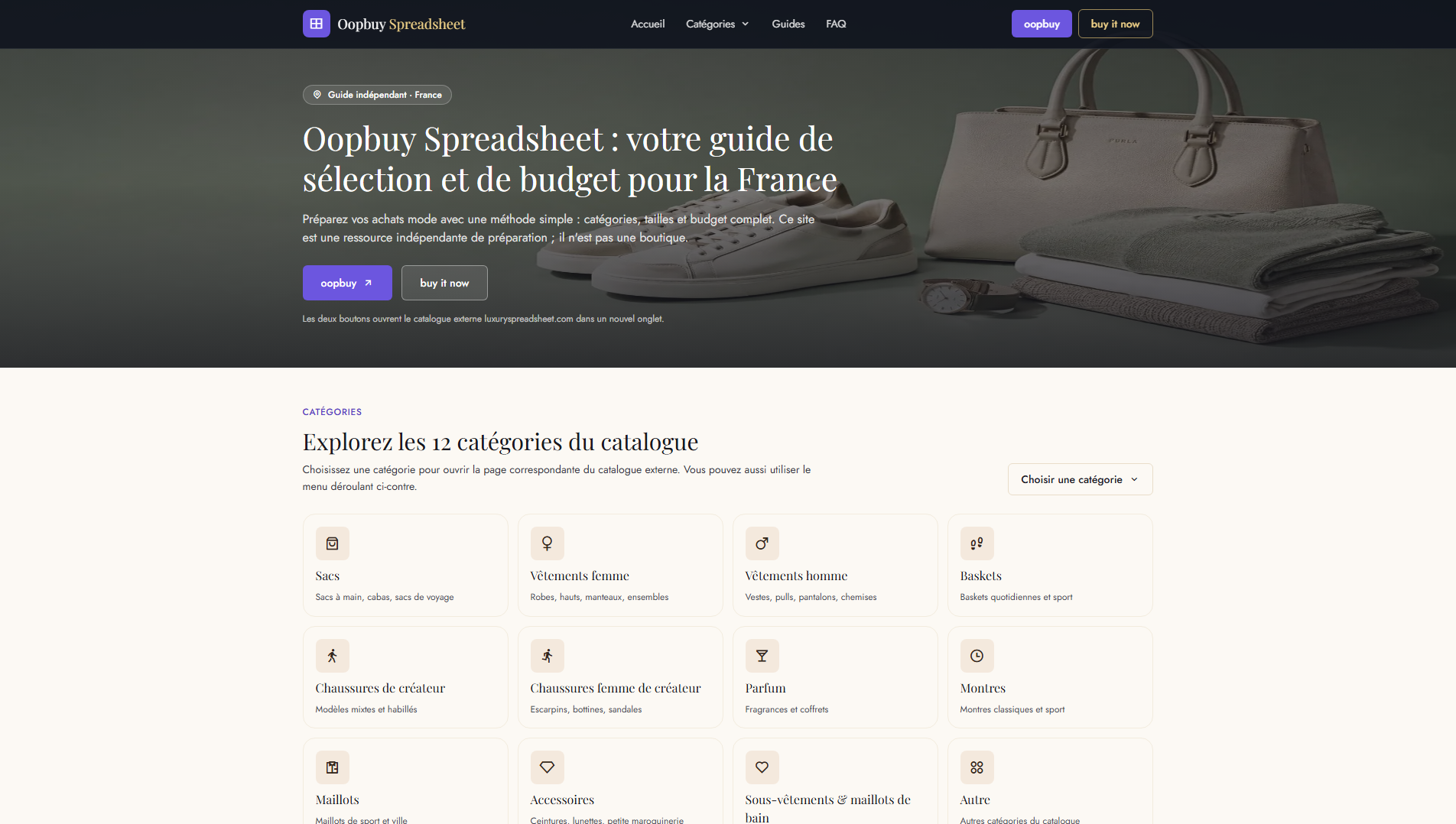Open the Autre category title
This screenshot has height=824, width=1456.
pos(975,800)
